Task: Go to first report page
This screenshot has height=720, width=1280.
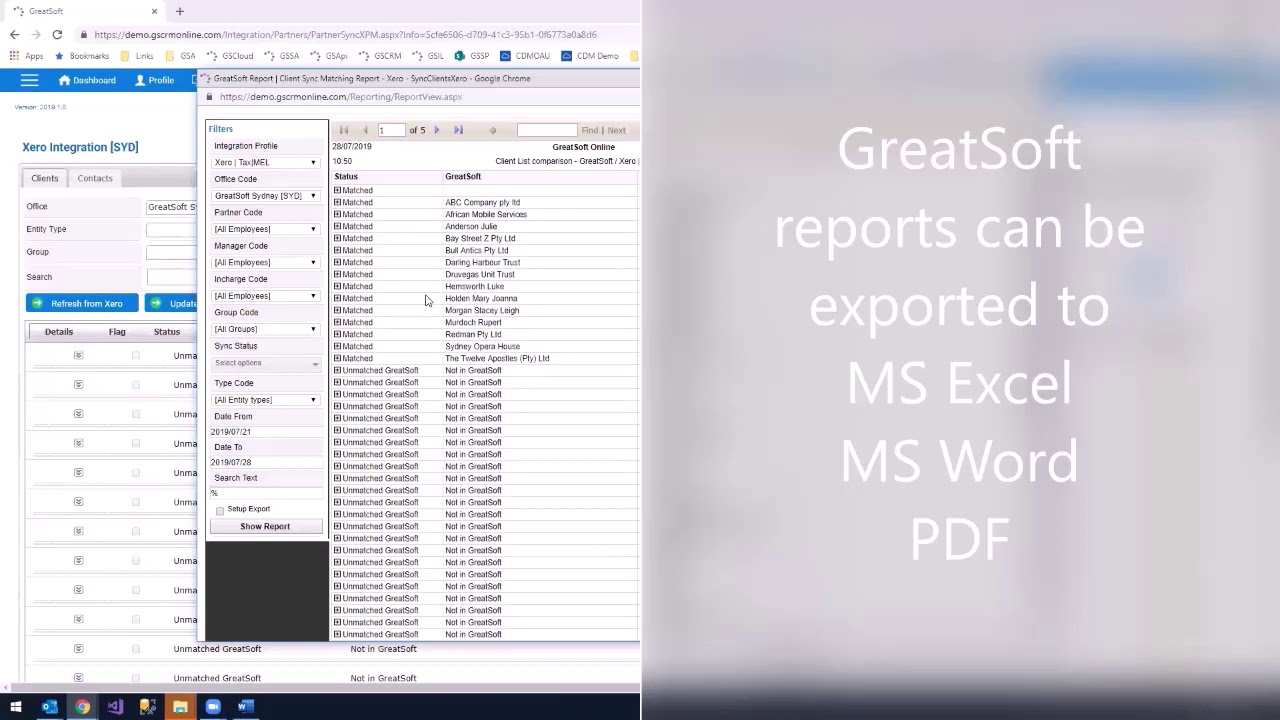Action: (343, 130)
